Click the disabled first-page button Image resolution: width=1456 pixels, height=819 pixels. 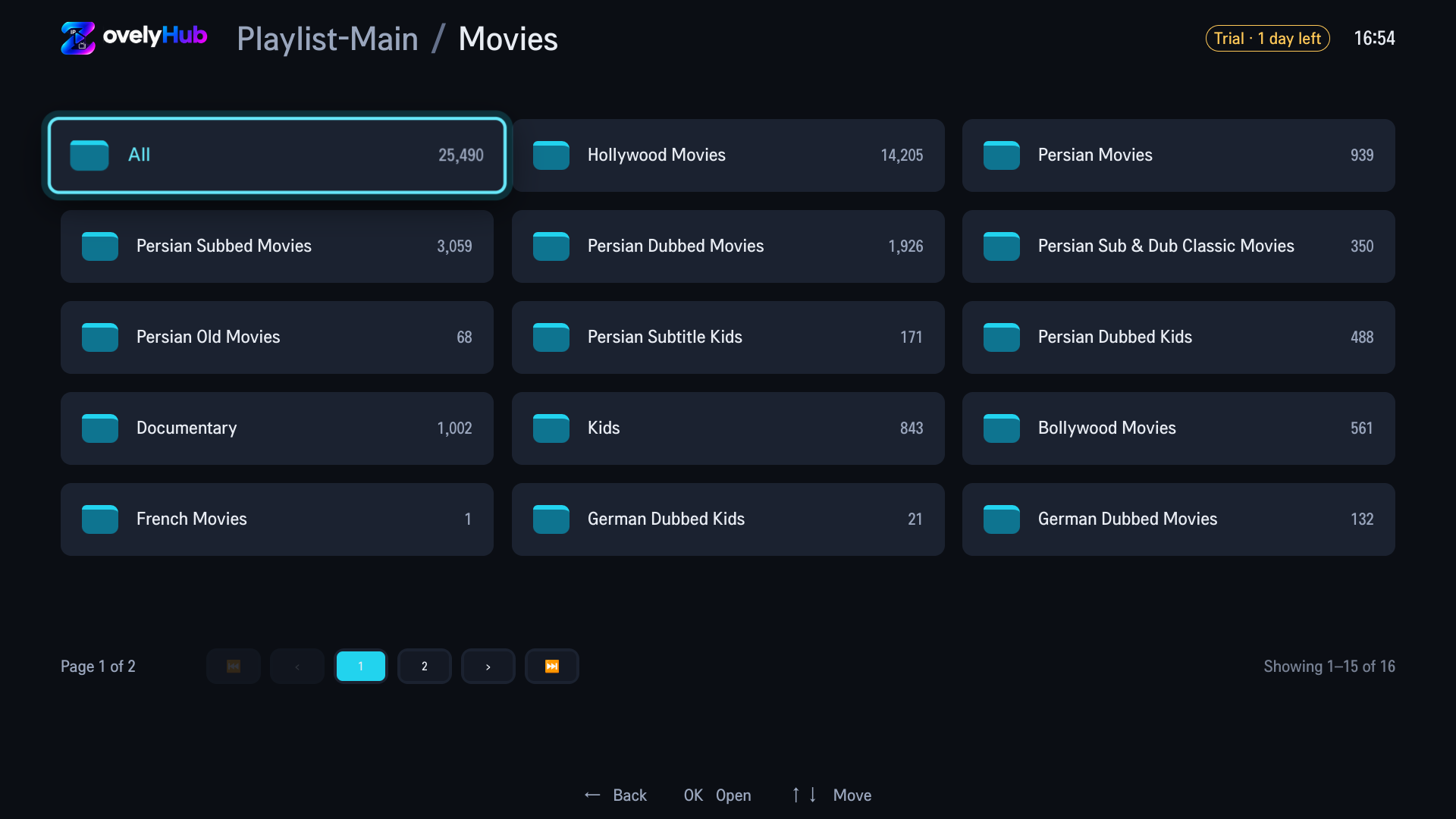(234, 667)
